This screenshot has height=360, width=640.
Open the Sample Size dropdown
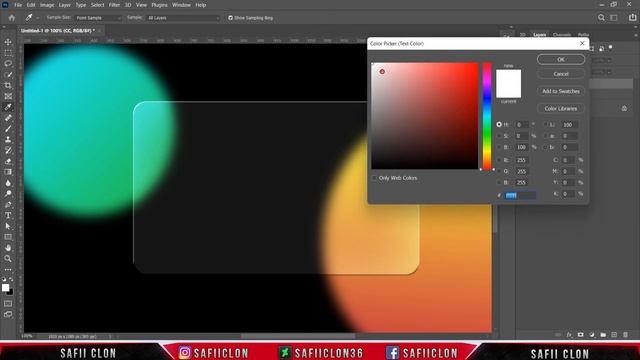(x=98, y=18)
